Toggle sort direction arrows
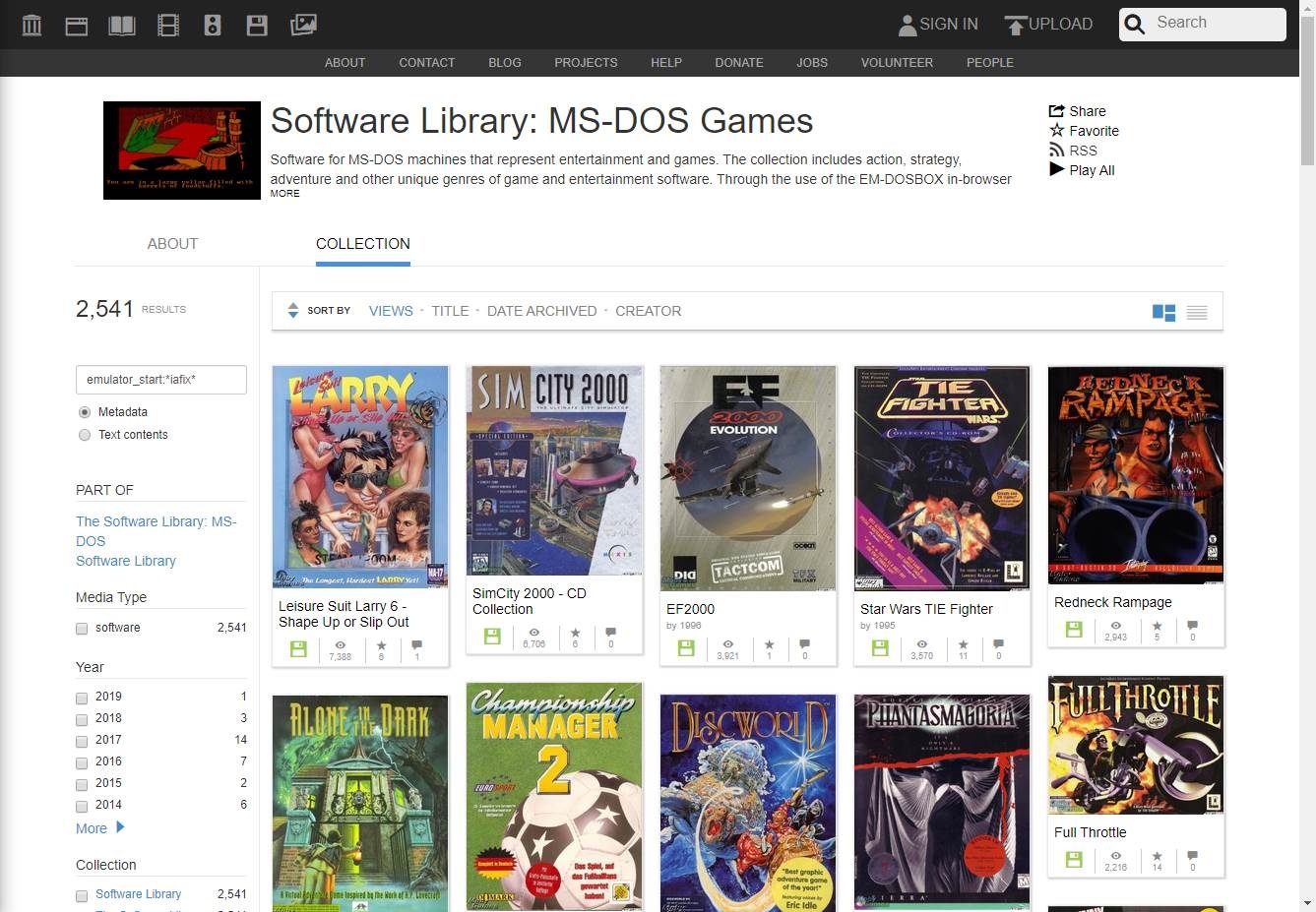1316x912 pixels. (x=292, y=311)
